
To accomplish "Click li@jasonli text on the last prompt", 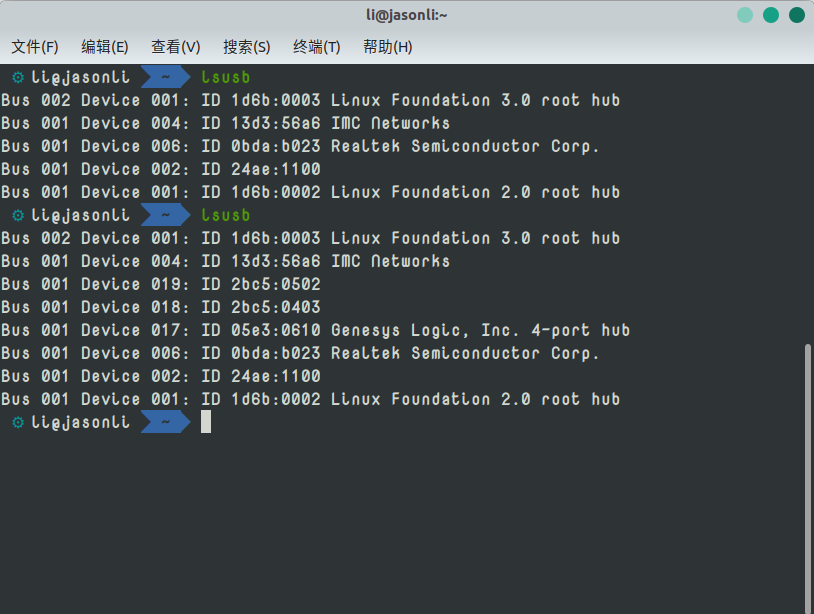I will [80, 422].
